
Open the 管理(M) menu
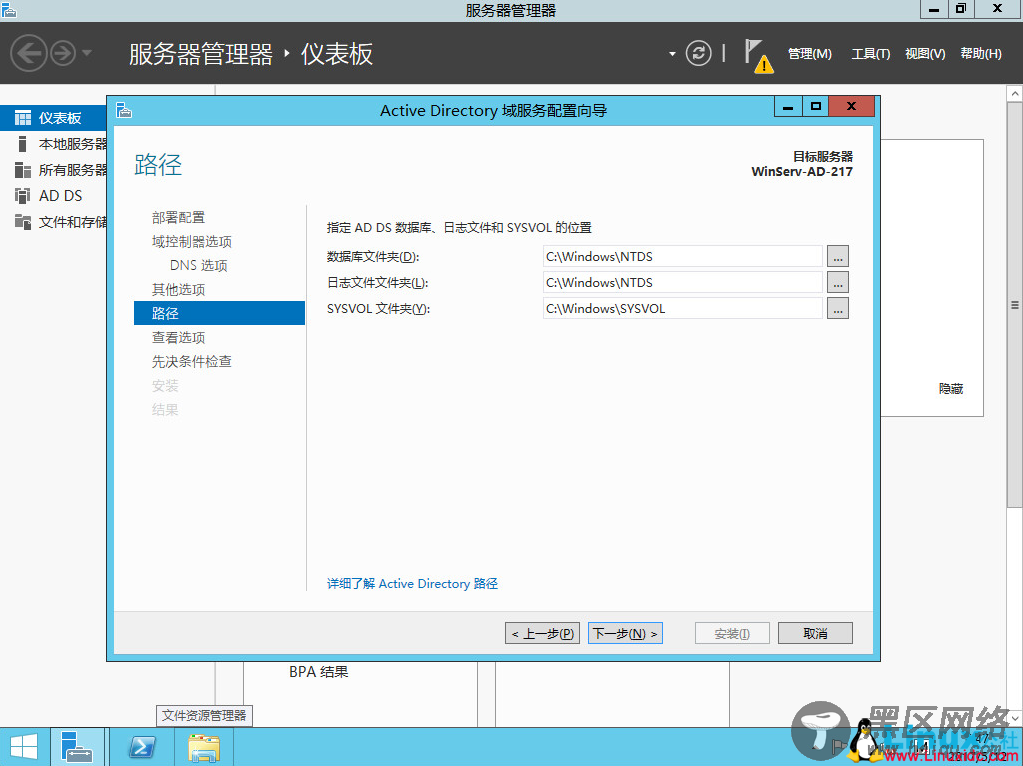[810, 54]
